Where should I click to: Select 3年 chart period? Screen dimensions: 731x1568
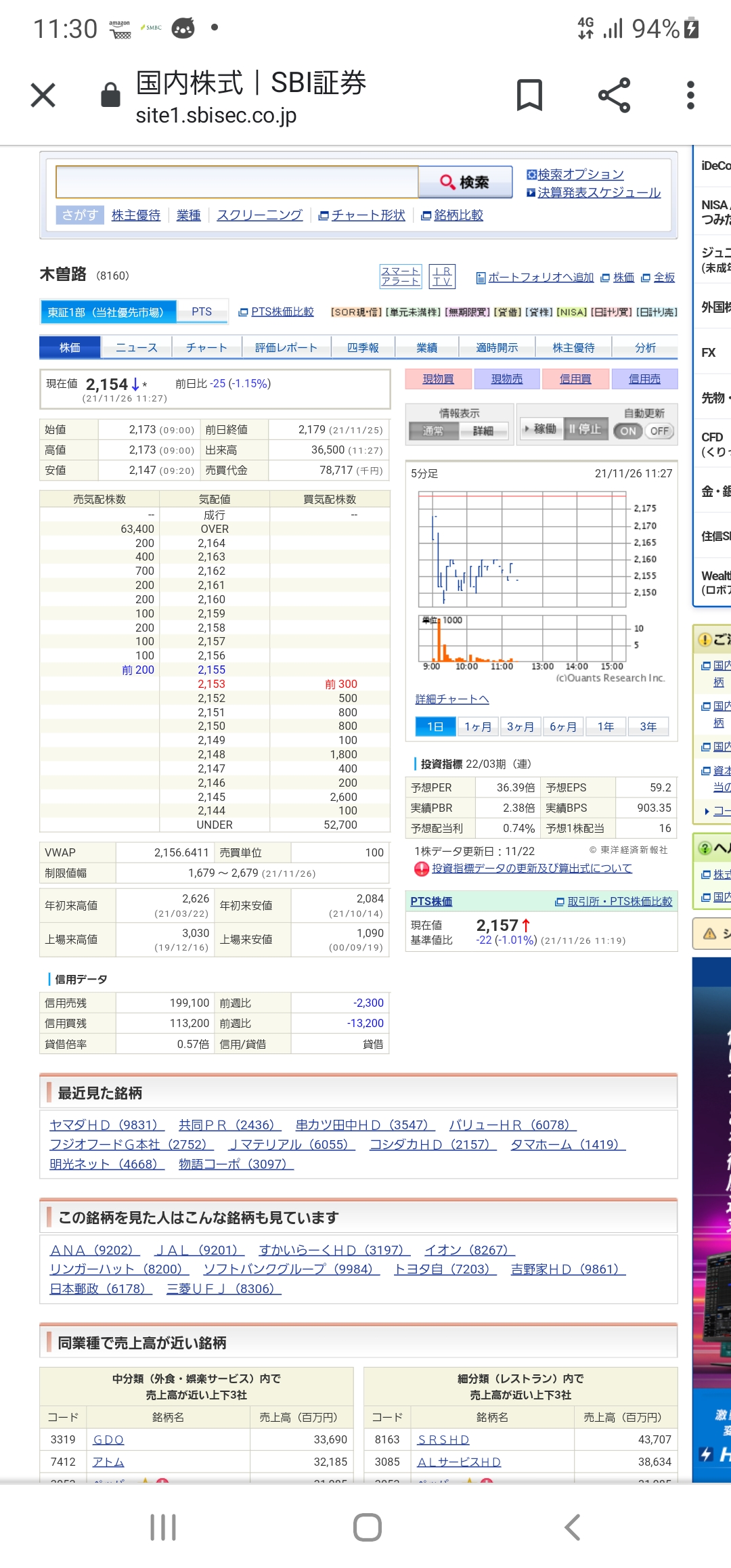648,726
